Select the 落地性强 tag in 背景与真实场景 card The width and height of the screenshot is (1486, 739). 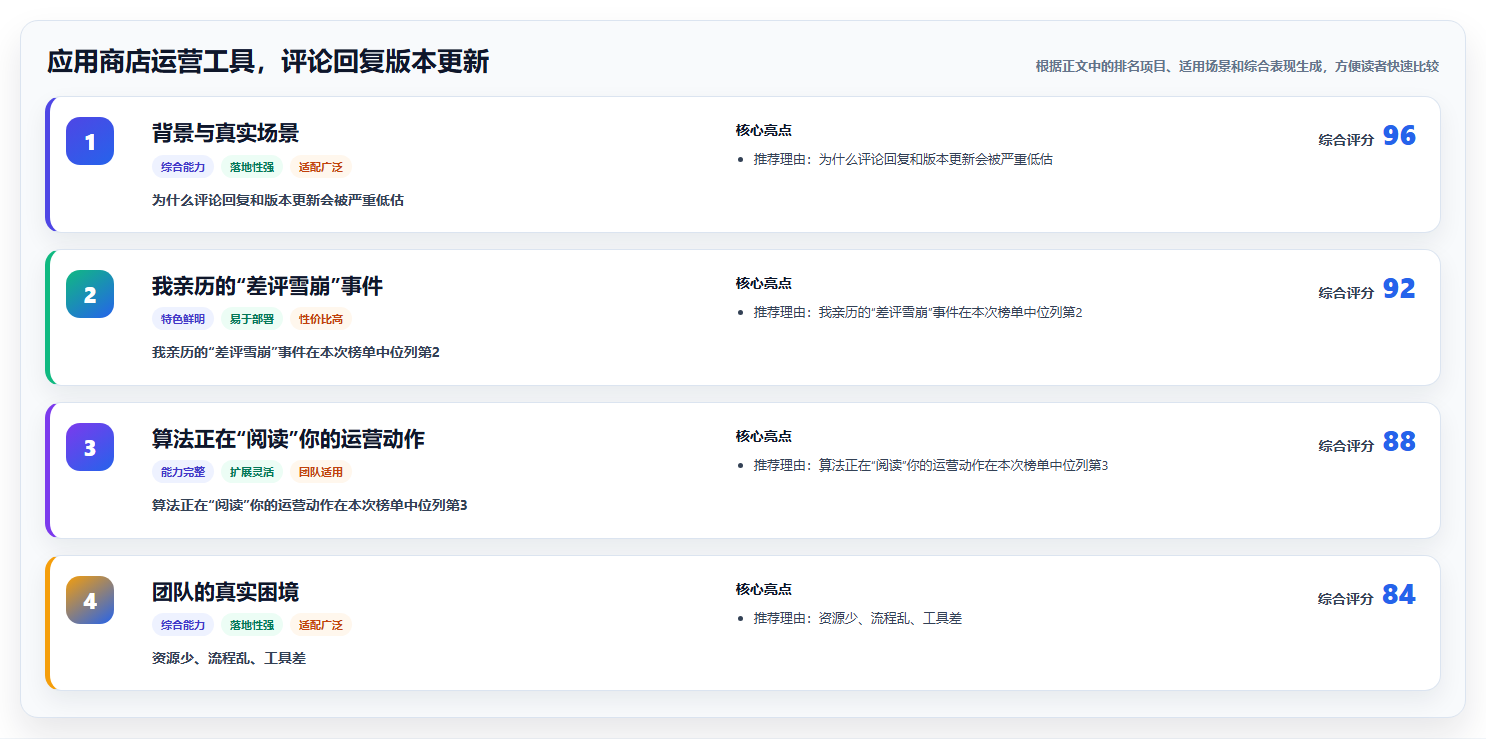coord(252,167)
